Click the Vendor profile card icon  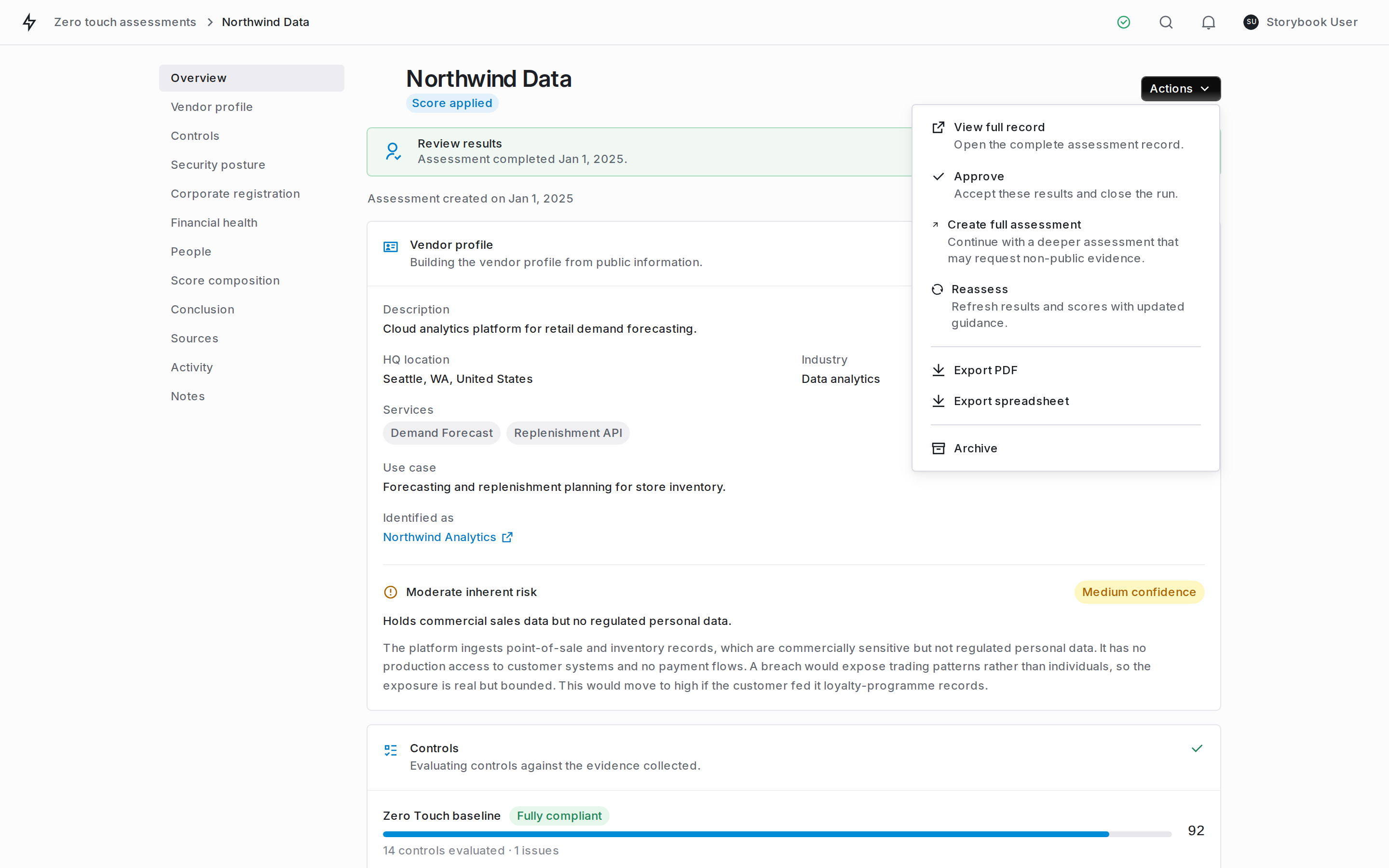(390, 247)
